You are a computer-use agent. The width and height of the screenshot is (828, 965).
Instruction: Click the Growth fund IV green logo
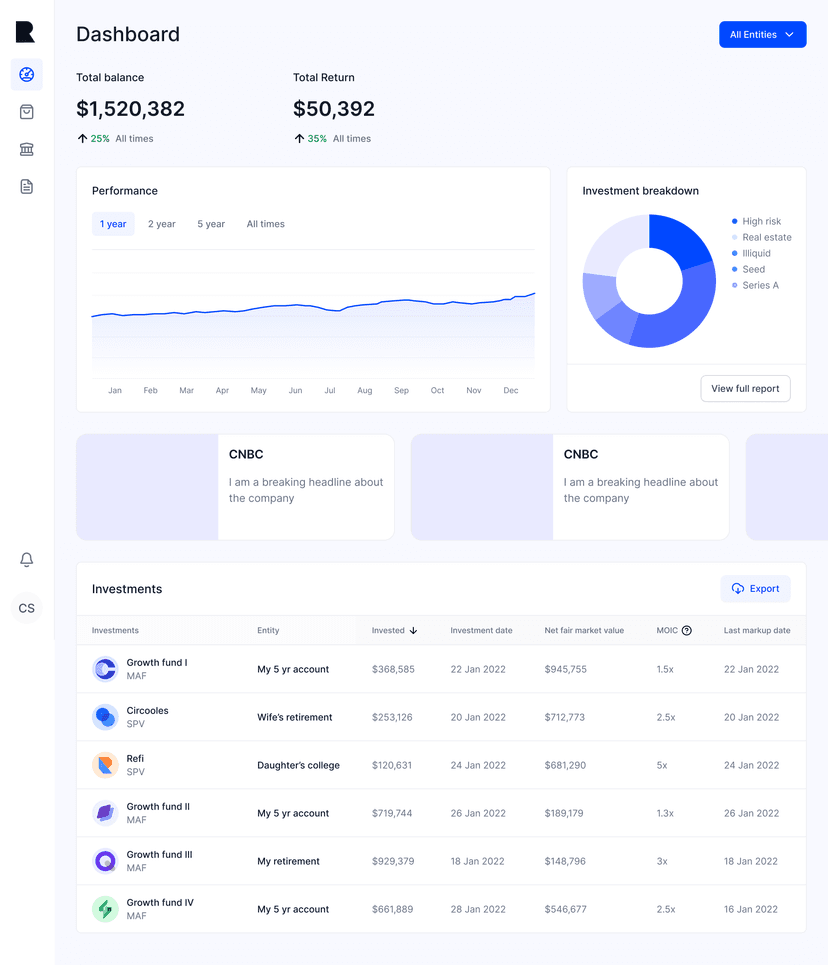click(x=105, y=909)
